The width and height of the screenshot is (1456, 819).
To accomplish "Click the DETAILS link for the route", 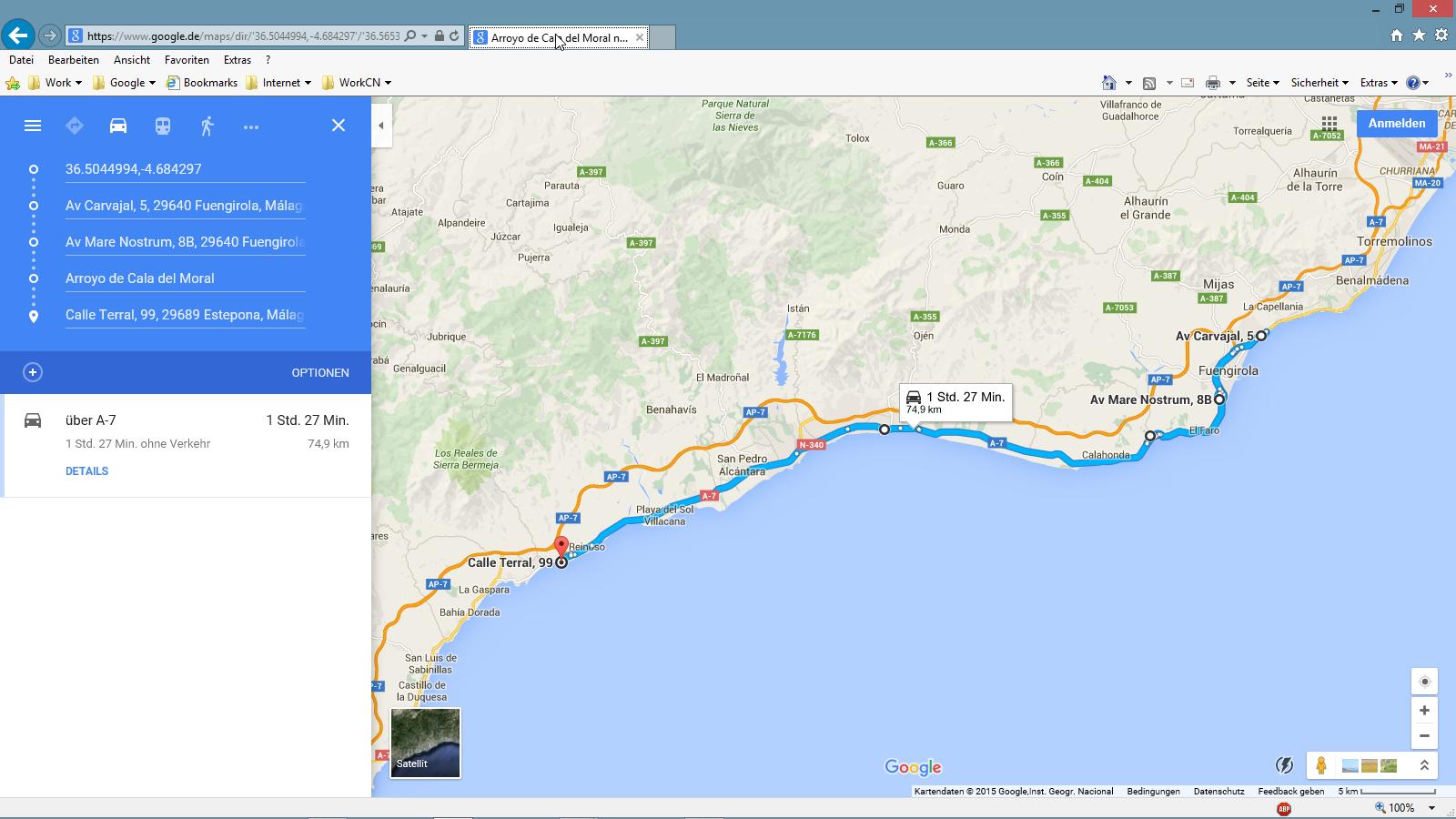I will point(86,471).
